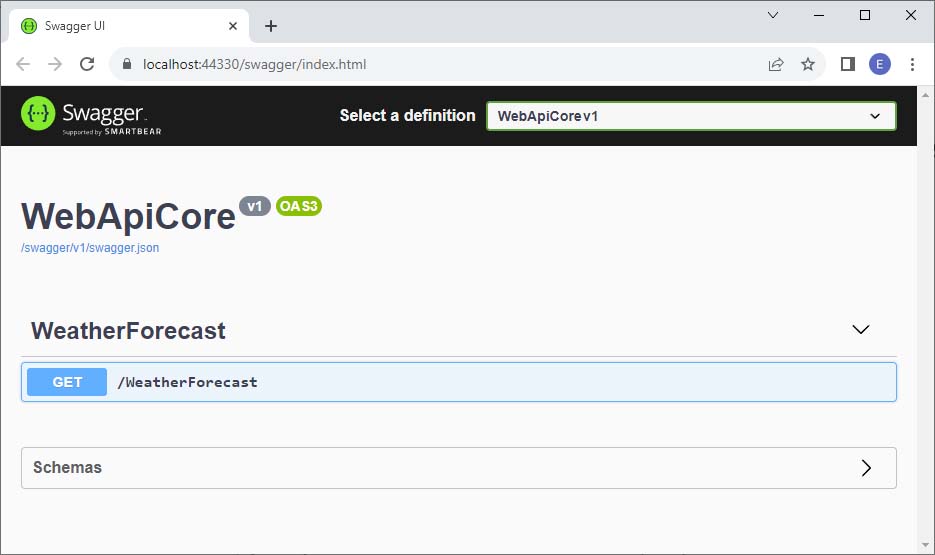The image size is (935, 555).
Task: Toggle the browser side panel icon
Action: (847, 64)
